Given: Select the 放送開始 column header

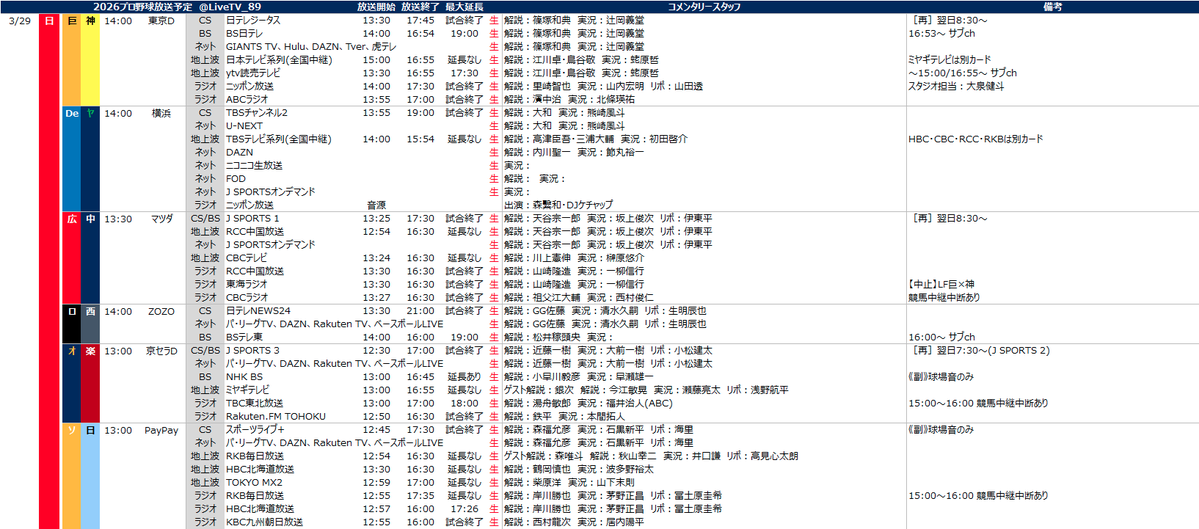Looking at the screenshot, I should pyautogui.click(x=376, y=6).
